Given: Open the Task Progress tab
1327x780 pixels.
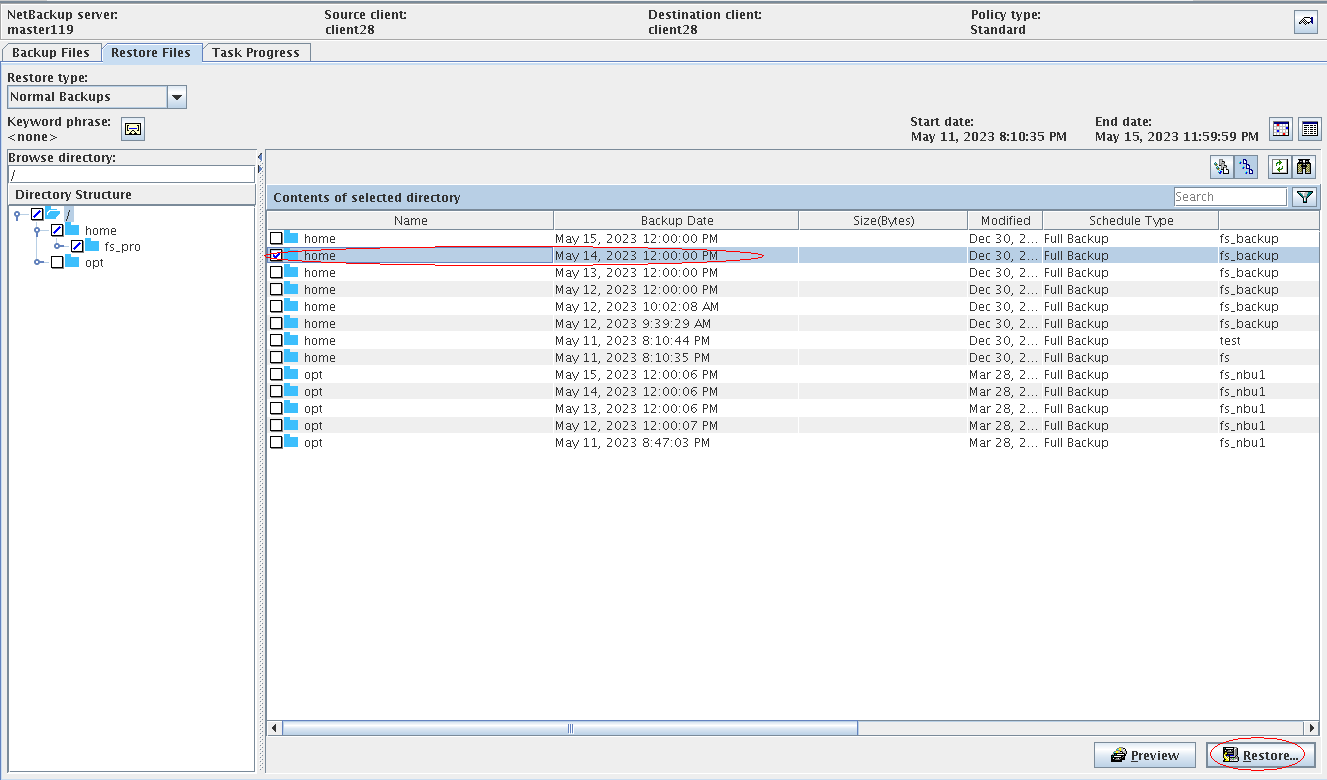Looking at the screenshot, I should [x=255, y=53].
